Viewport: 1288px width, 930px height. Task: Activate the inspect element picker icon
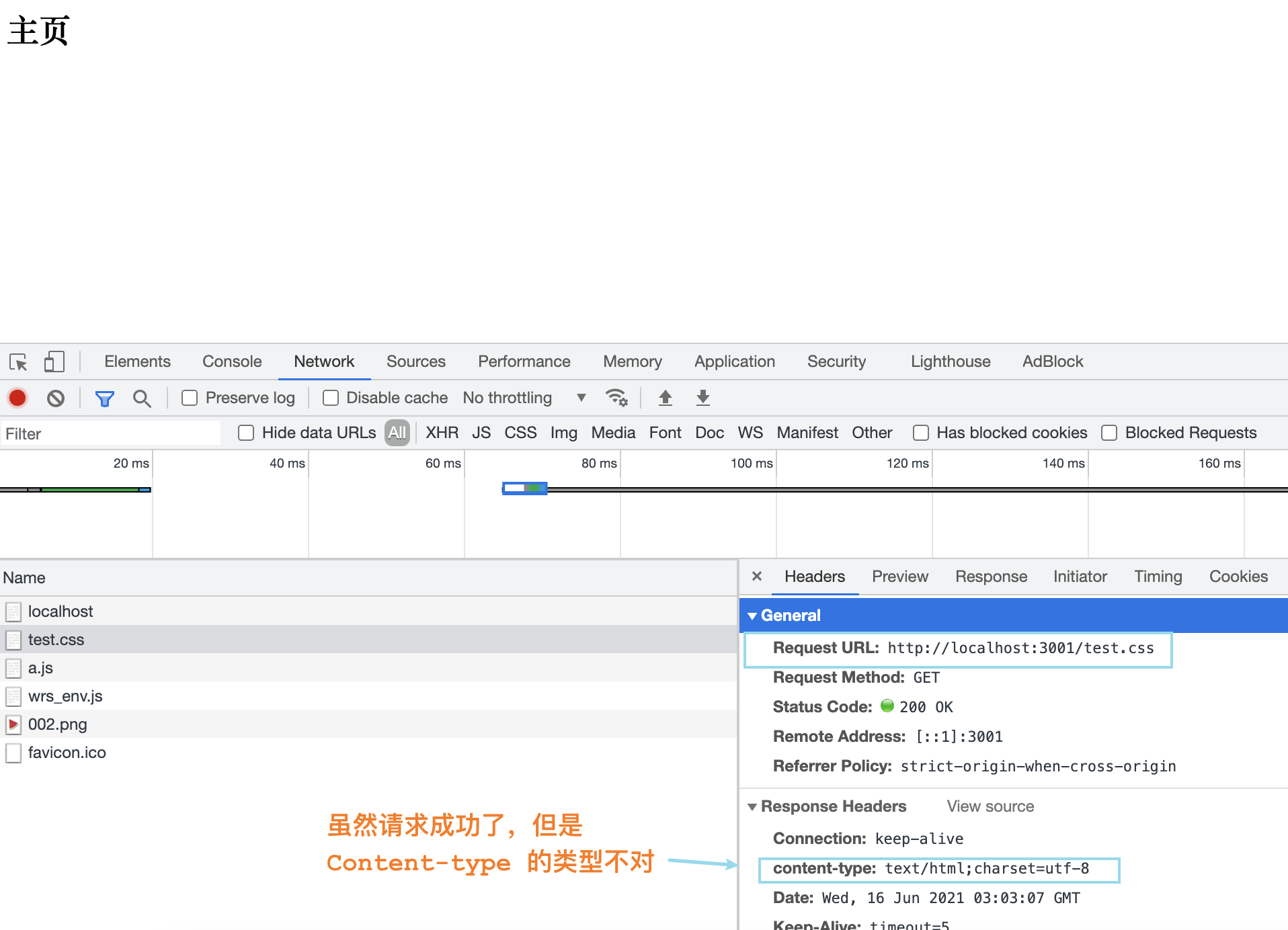click(18, 362)
